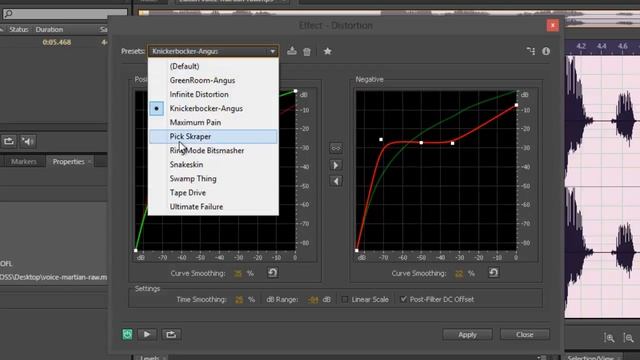Close the Effect - Distortion dialog
This screenshot has width=640, height=360.
click(x=553, y=25)
